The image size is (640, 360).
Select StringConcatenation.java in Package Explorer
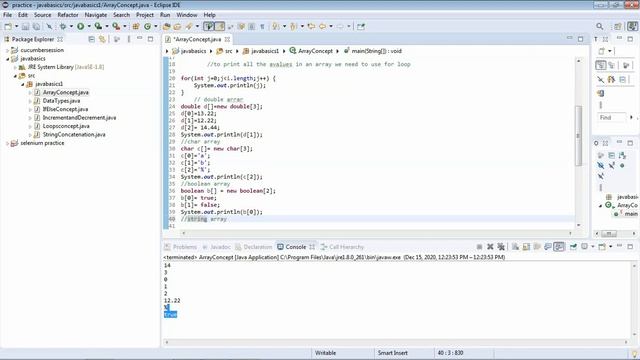coord(74,135)
